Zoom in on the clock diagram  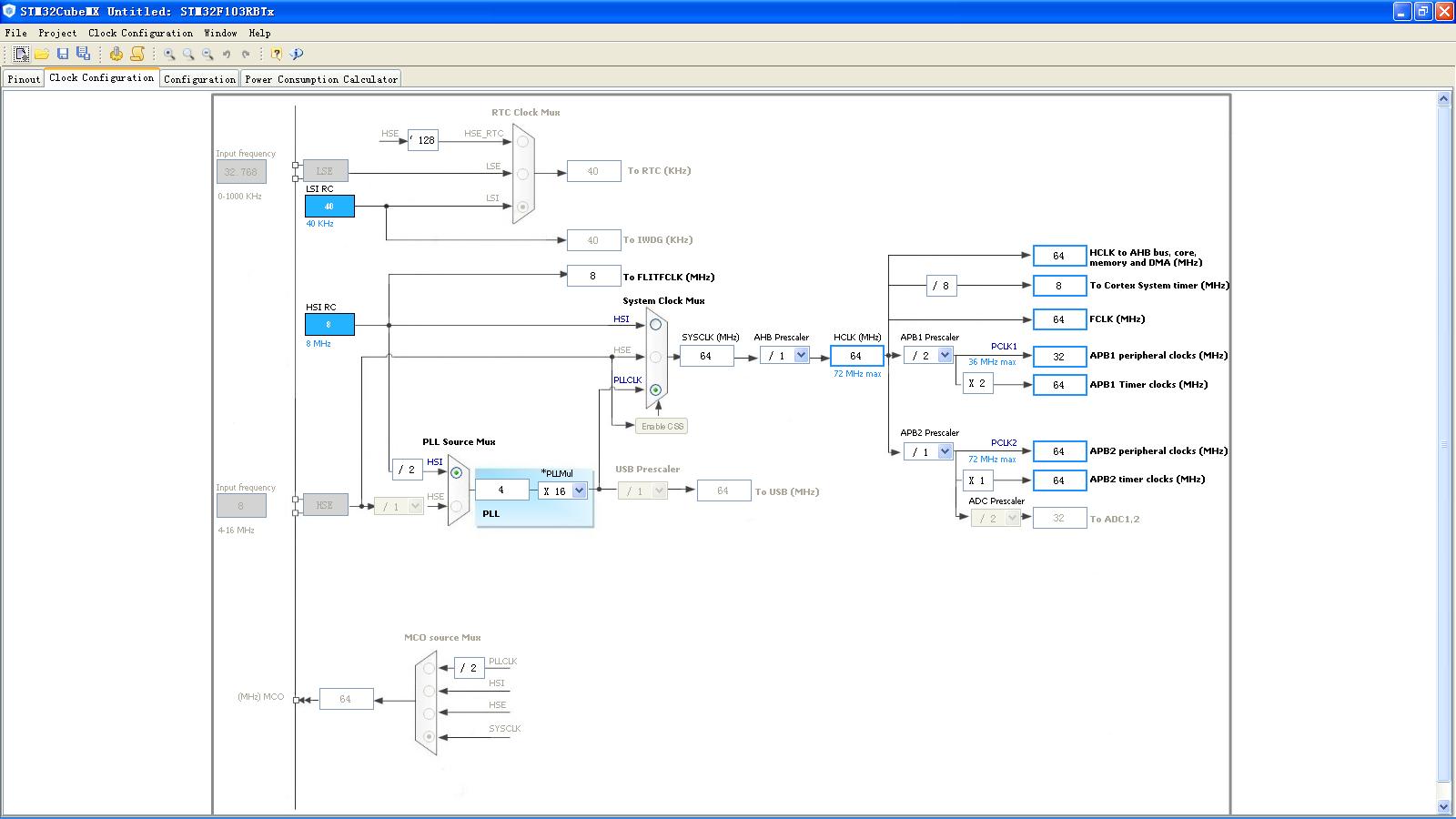click(169, 55)
